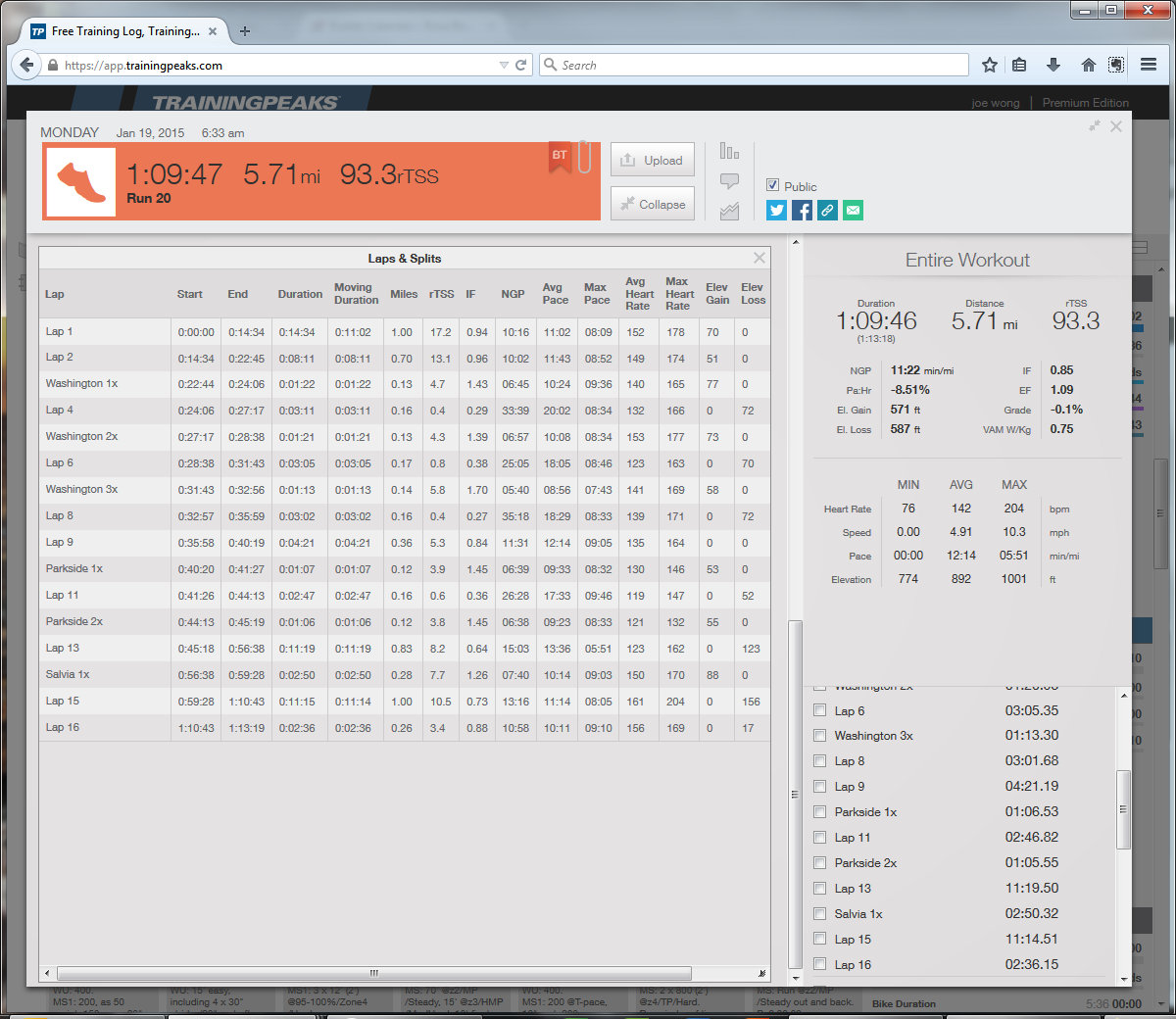Show the bar chart summary icon
Screen dimensions: 1176x1019
coord(729,151)
